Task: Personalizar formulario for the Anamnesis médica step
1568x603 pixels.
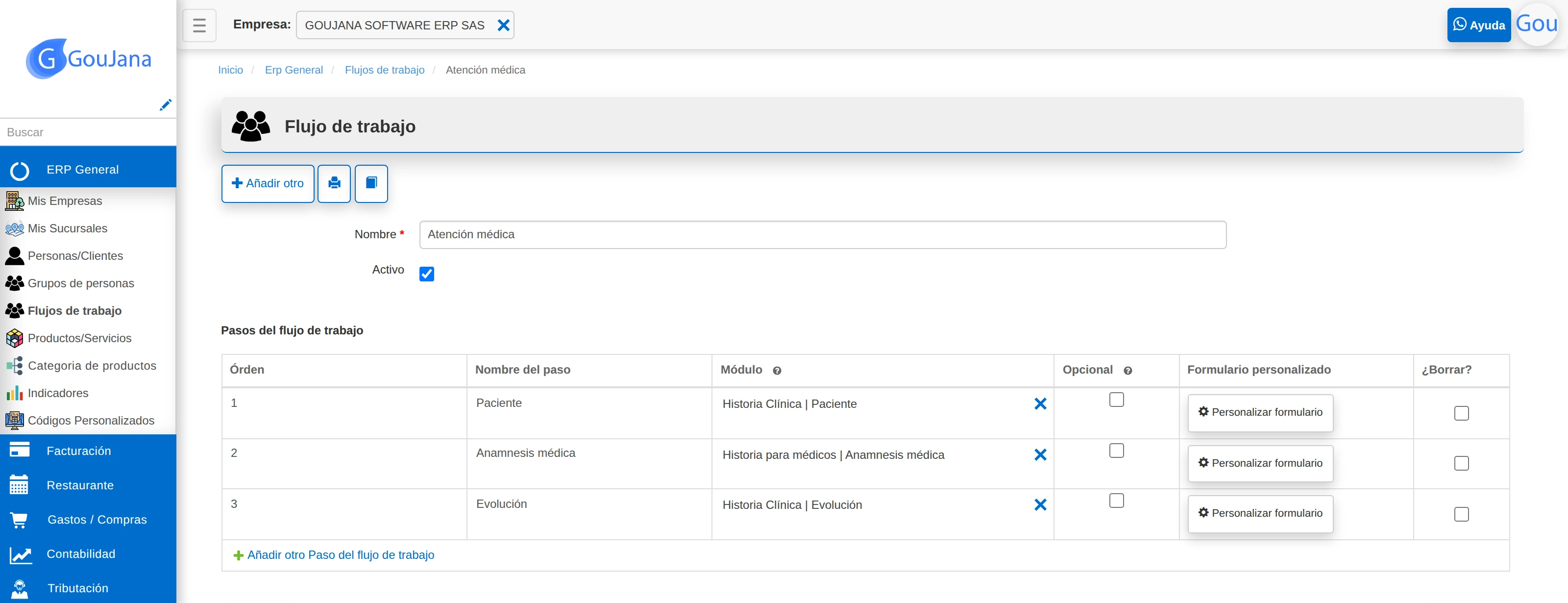Action: (1260, 463)
